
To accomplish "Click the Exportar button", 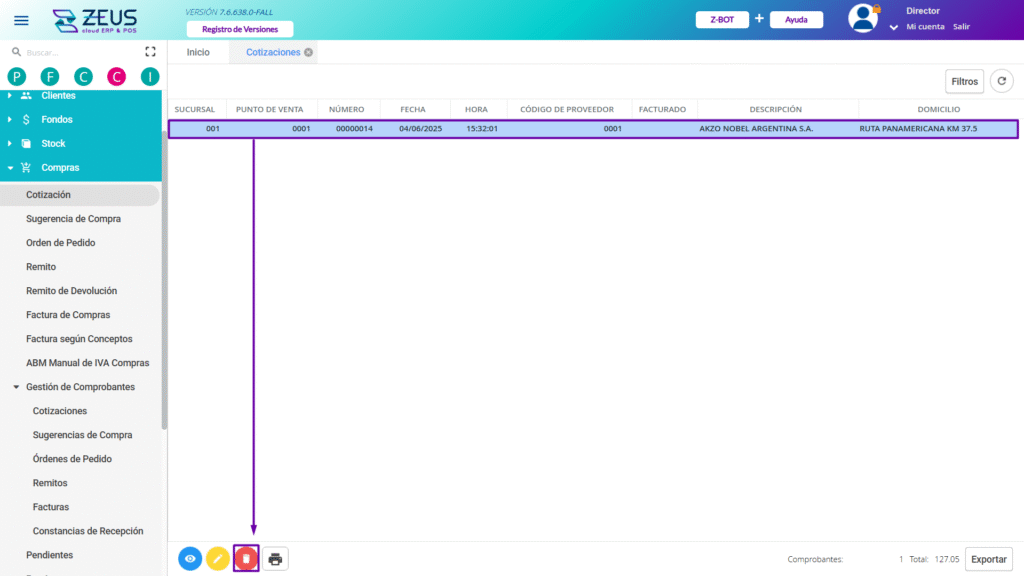I will [x=989, y=559].
